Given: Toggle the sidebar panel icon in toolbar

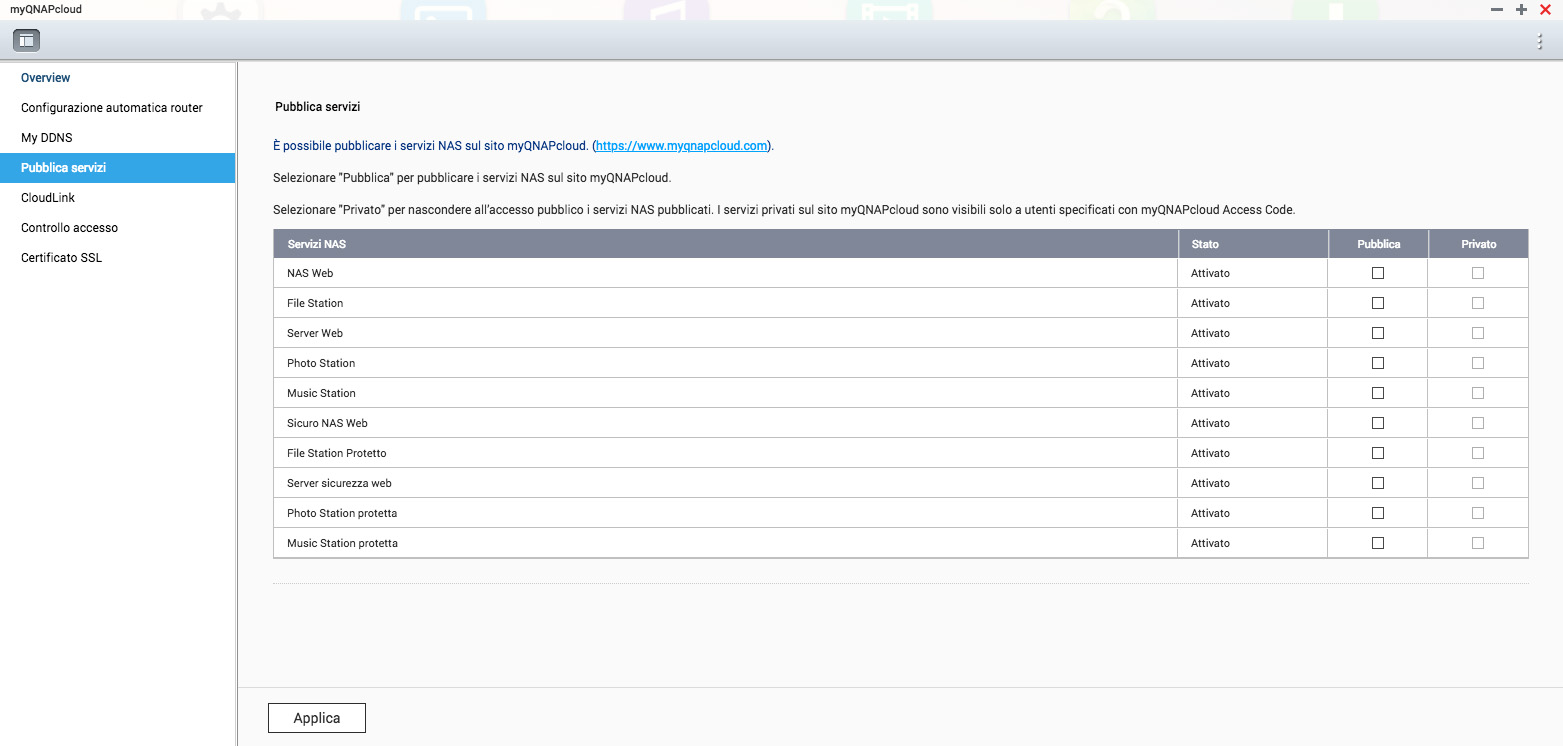Looking at the screenshot, I should (x=26, y=41).
